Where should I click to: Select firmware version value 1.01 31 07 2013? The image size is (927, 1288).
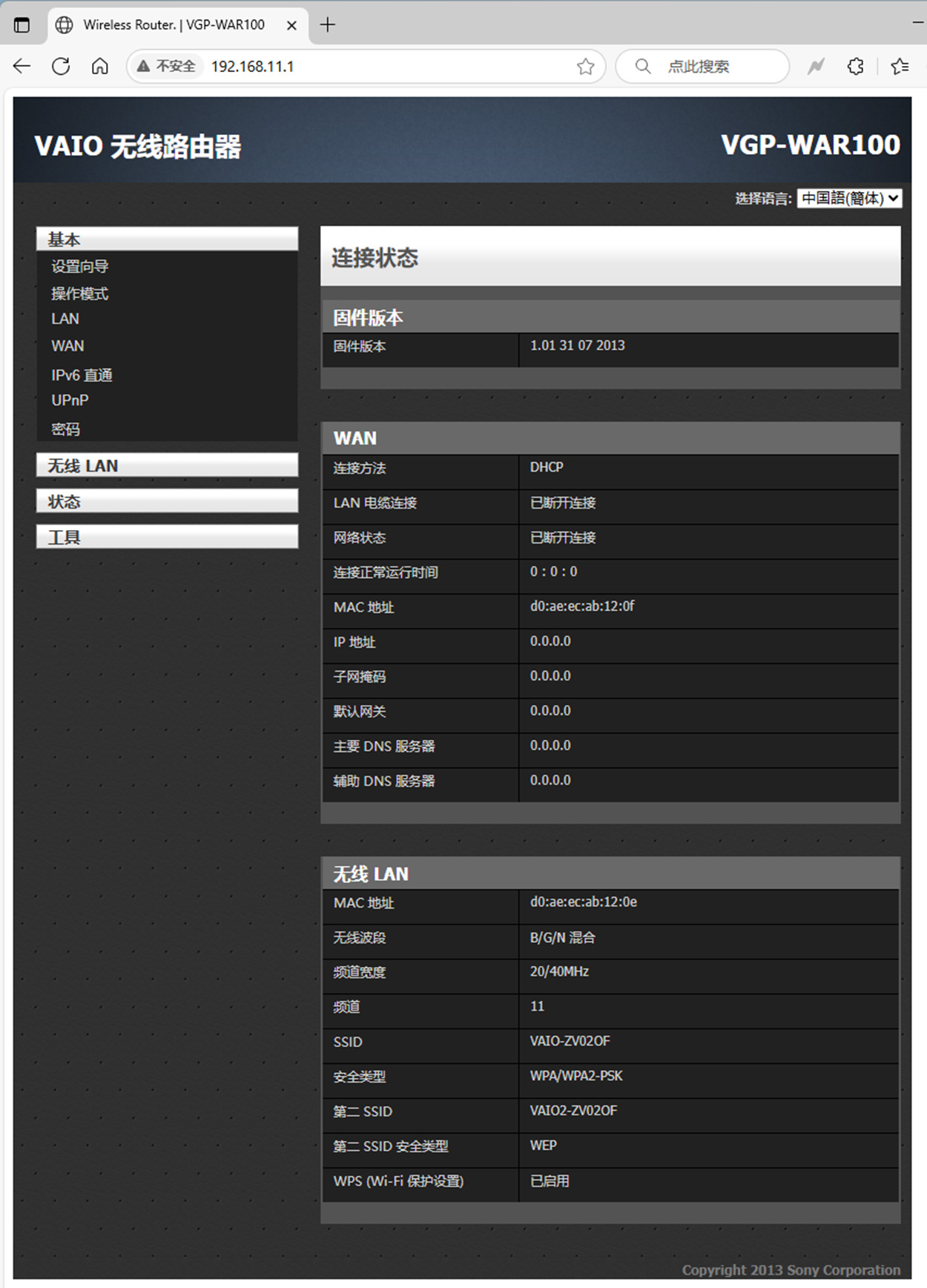tap(577, 345)
